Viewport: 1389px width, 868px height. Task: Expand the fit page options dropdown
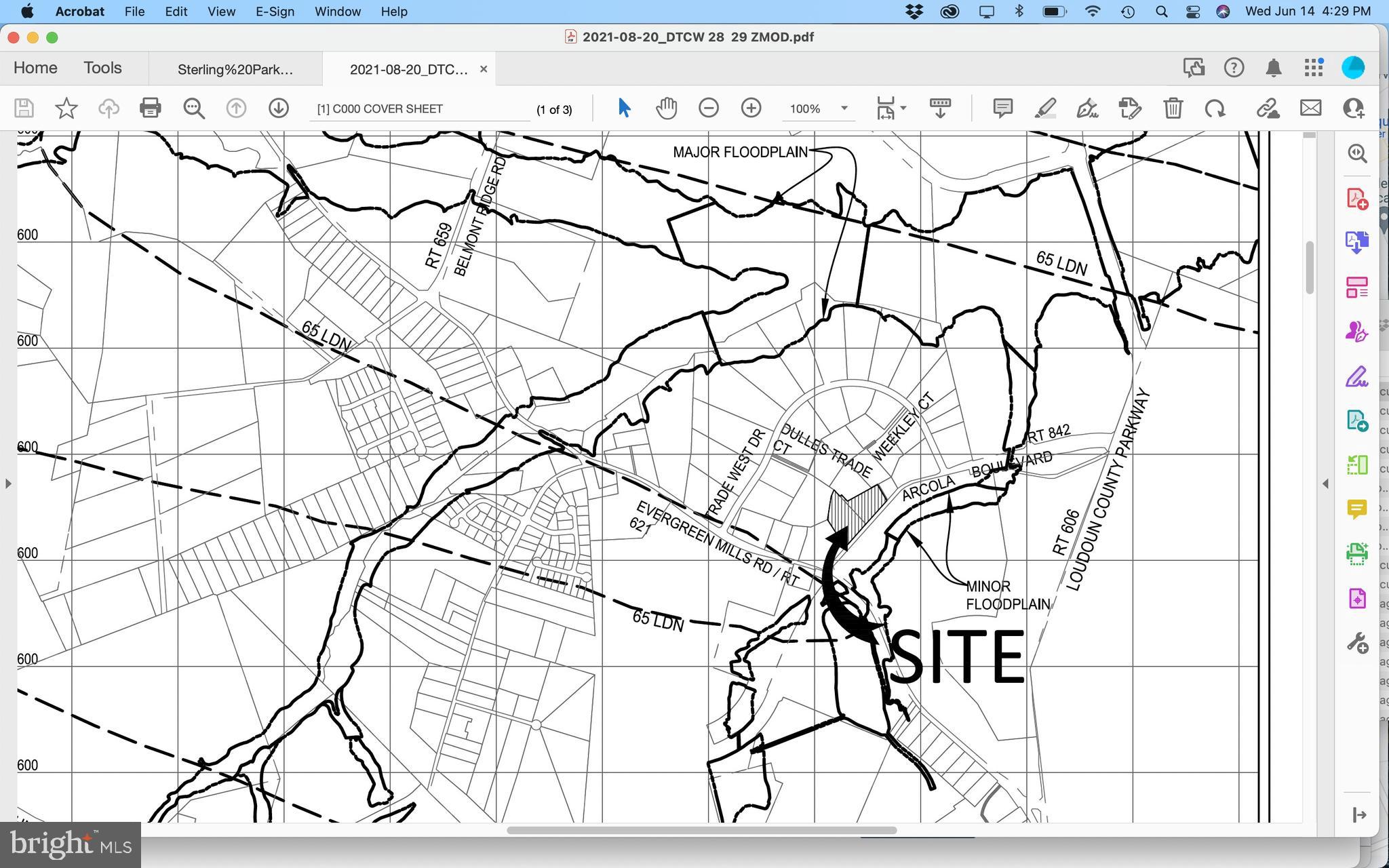(x=903, y=108)
